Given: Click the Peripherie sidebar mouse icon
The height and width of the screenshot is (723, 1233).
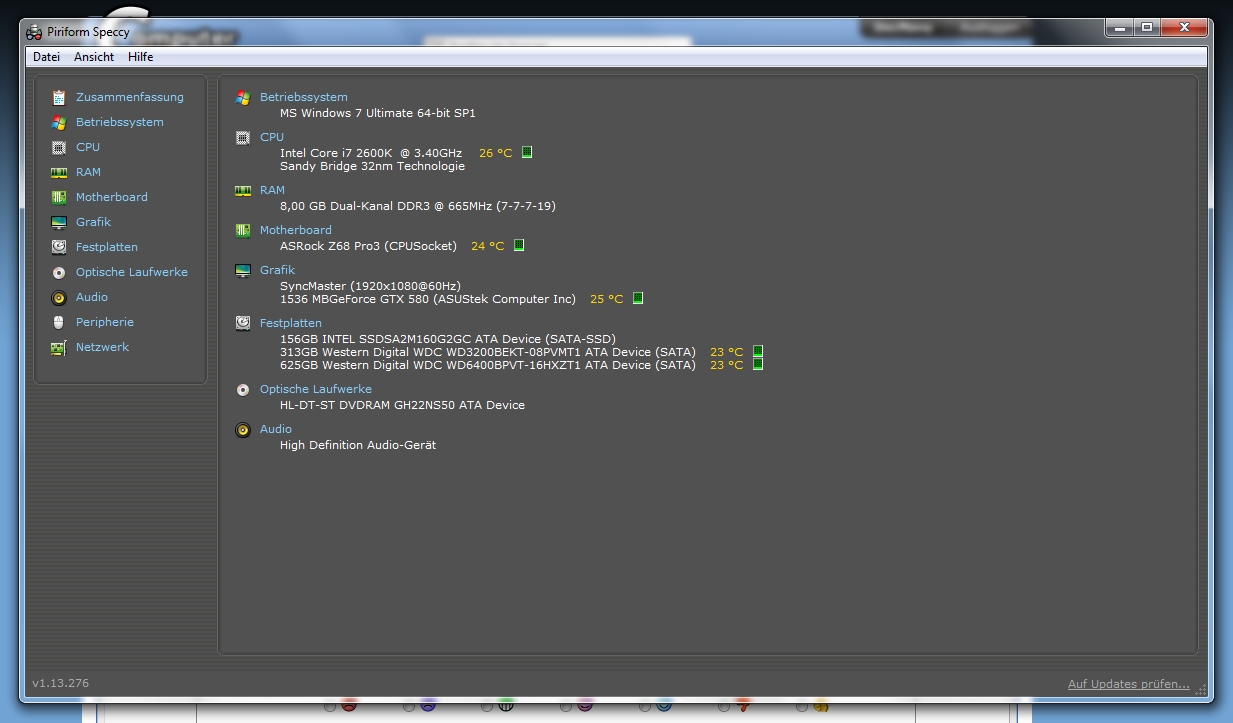Looking at the screenshot, I should pyautogui.click(x=58, y=322).
